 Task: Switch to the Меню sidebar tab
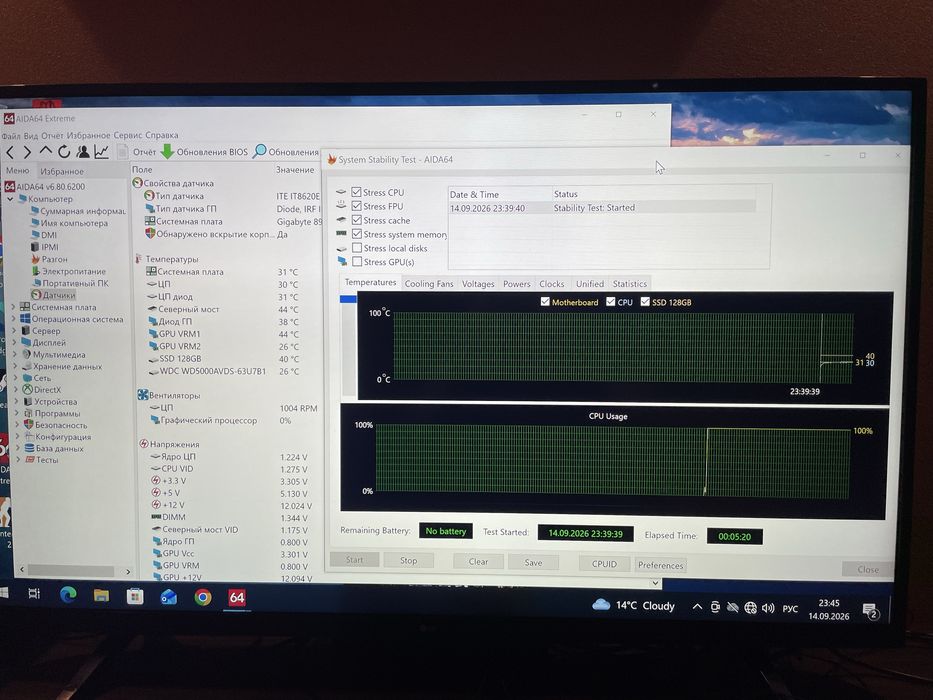(17, 171)
